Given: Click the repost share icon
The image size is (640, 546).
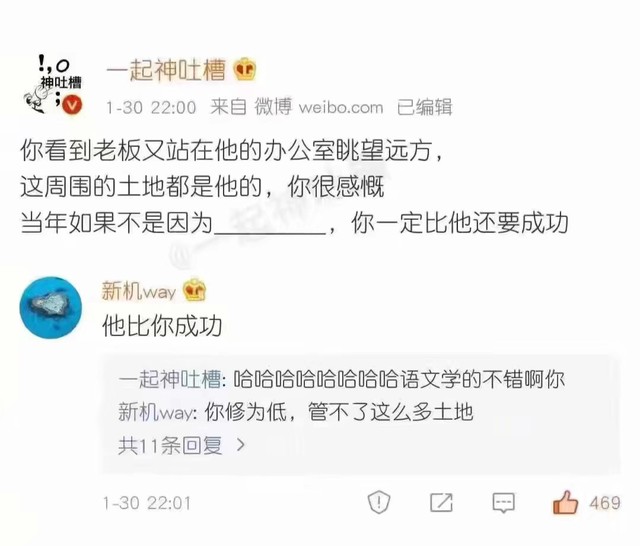Looking at the screenshot, I should pos(441,502).
